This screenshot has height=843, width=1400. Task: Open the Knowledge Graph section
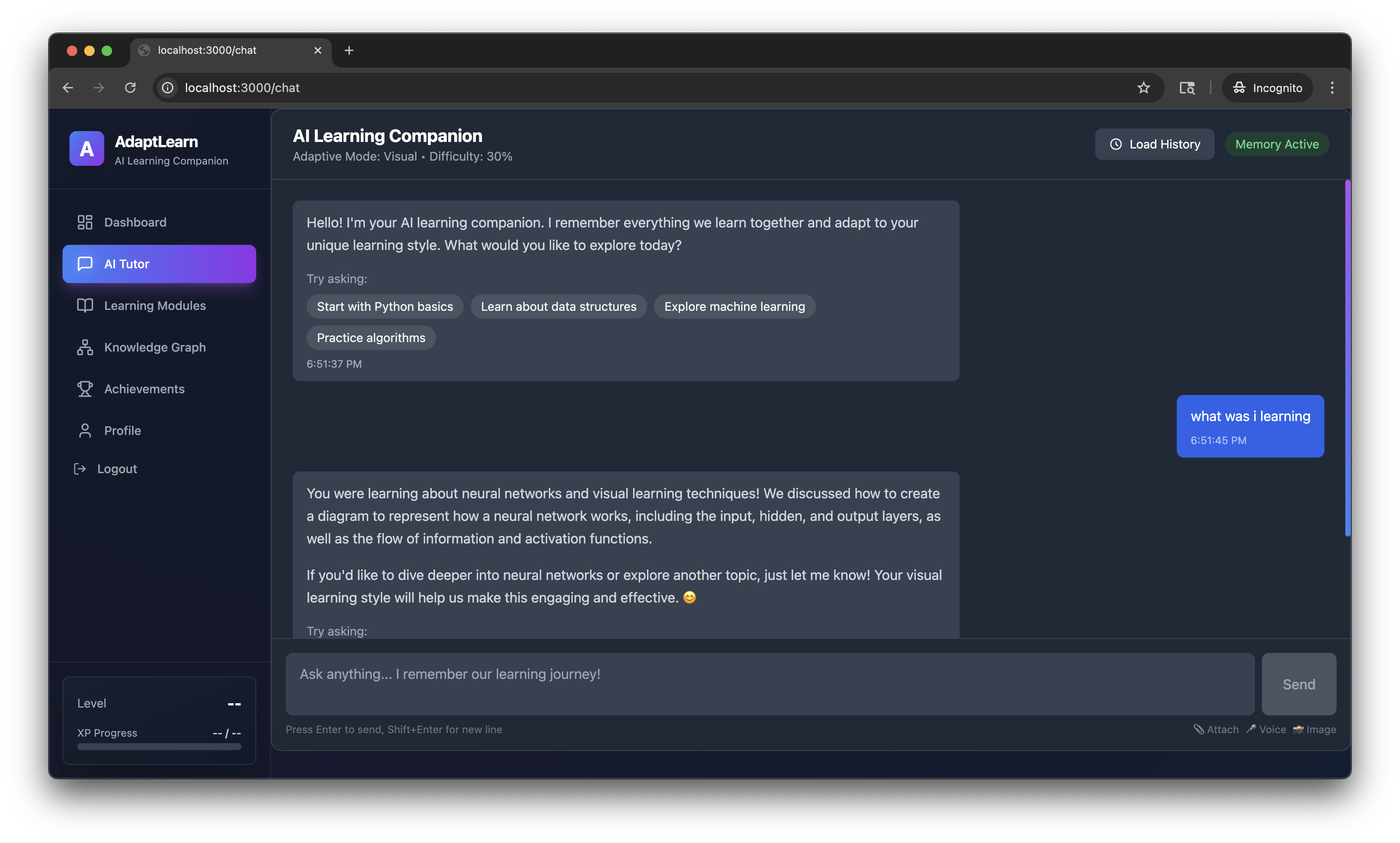[155, 347]
